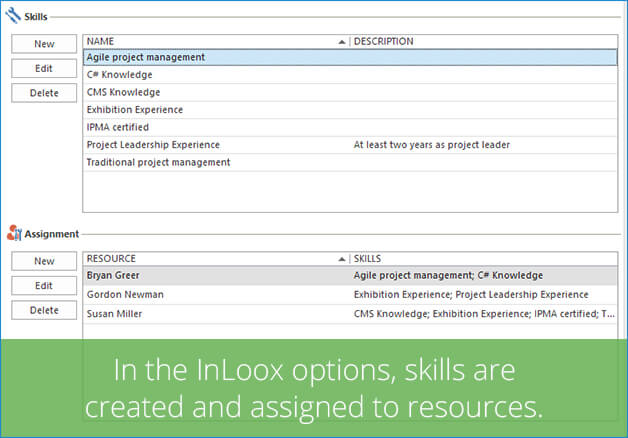
Task: Click New button in Assignment section
Action: point(44,261)
